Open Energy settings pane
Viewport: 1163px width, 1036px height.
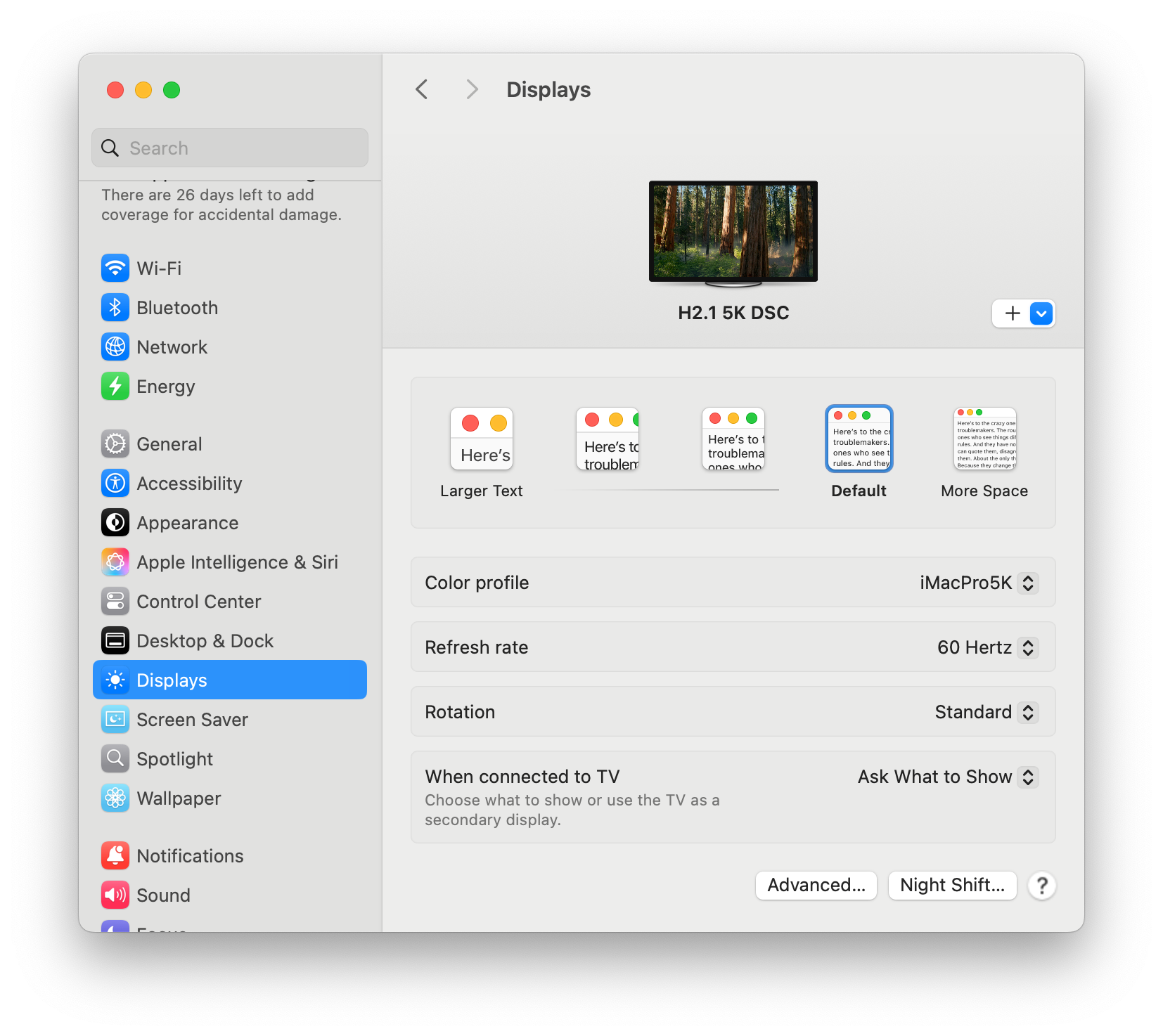tap(230, 386)
